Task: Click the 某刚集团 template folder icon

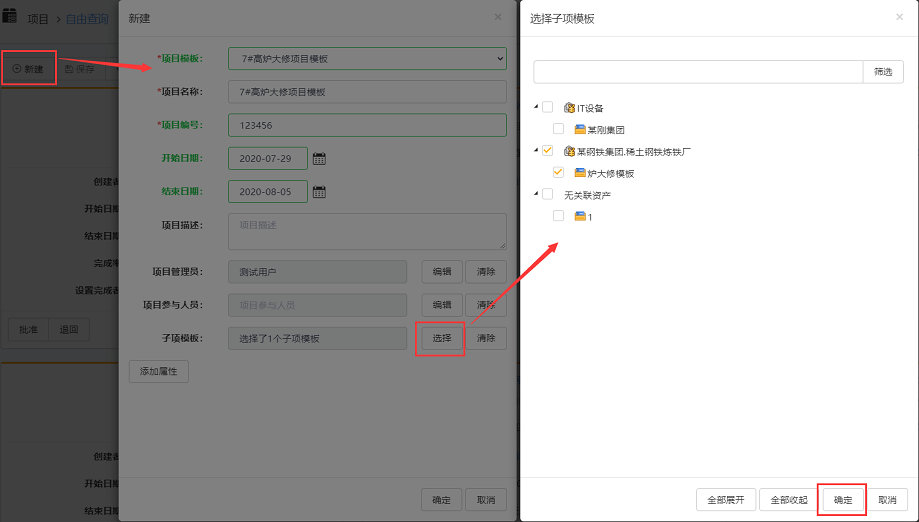Action: (580, 129)
